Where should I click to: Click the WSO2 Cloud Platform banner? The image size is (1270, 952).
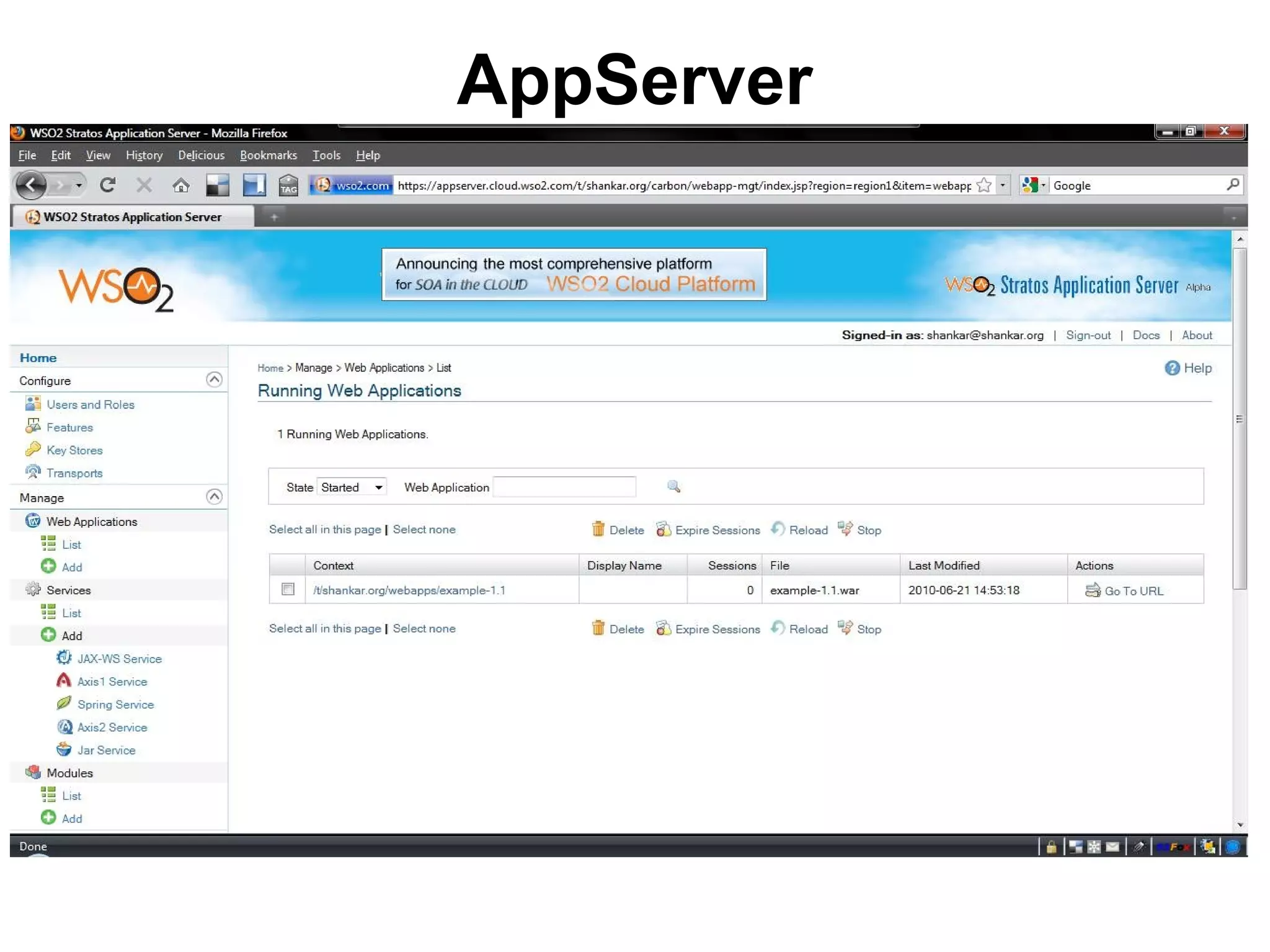pos(574,274)
